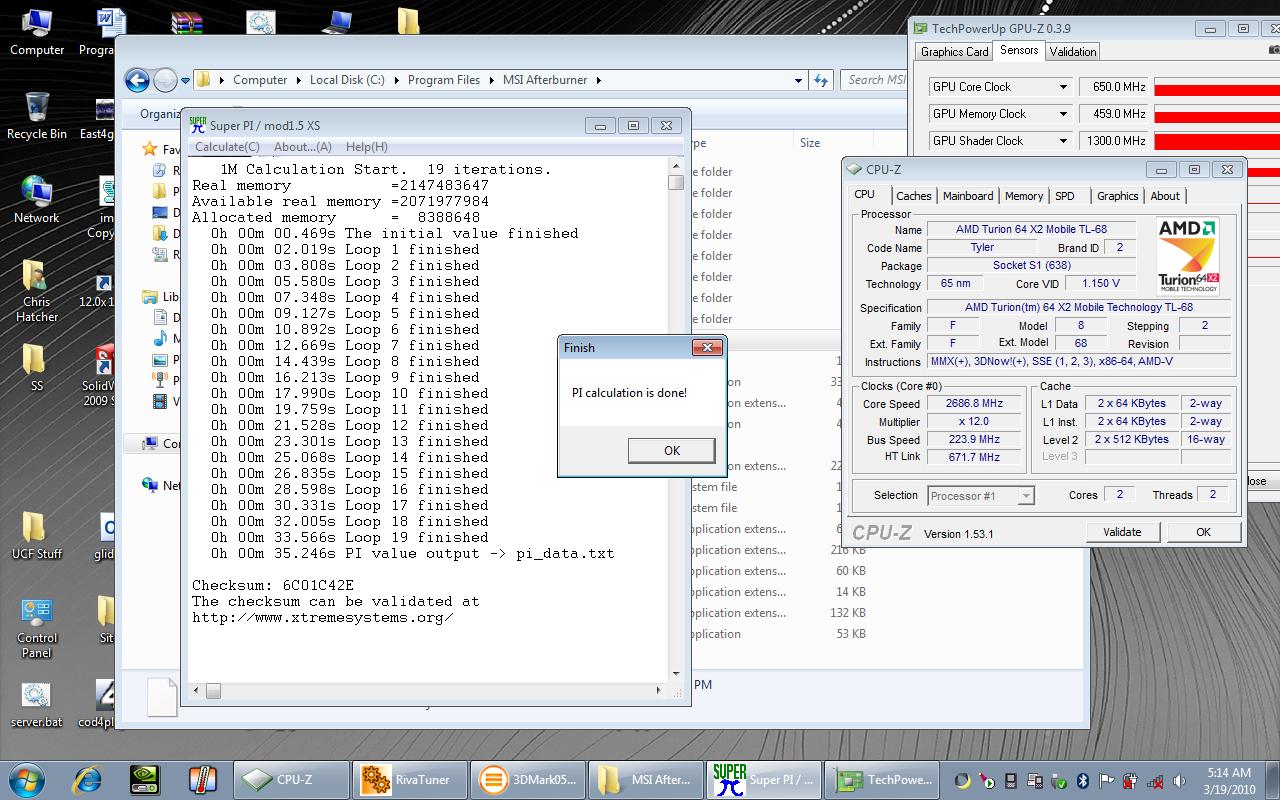The height and width of the screenshot is (800, 1280).
Task: Click the Validate button in CPU-Z
Action: click(1122, 532)
